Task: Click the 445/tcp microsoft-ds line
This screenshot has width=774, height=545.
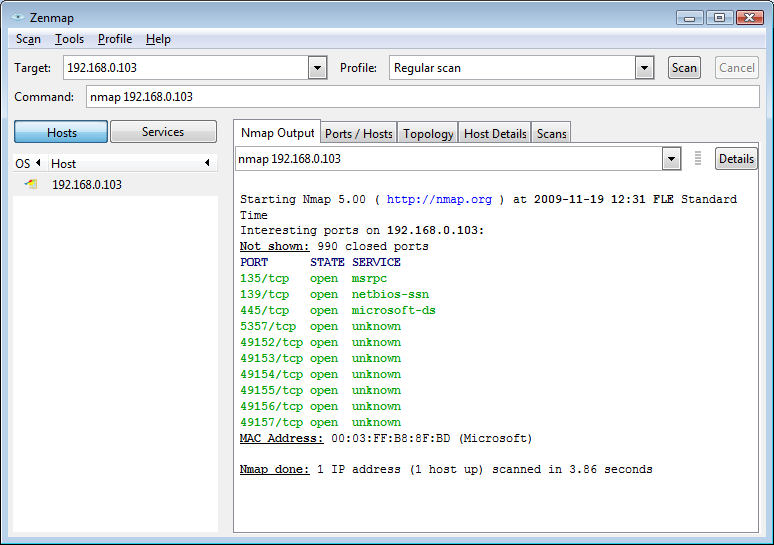Action: click(x=338, y=311)
